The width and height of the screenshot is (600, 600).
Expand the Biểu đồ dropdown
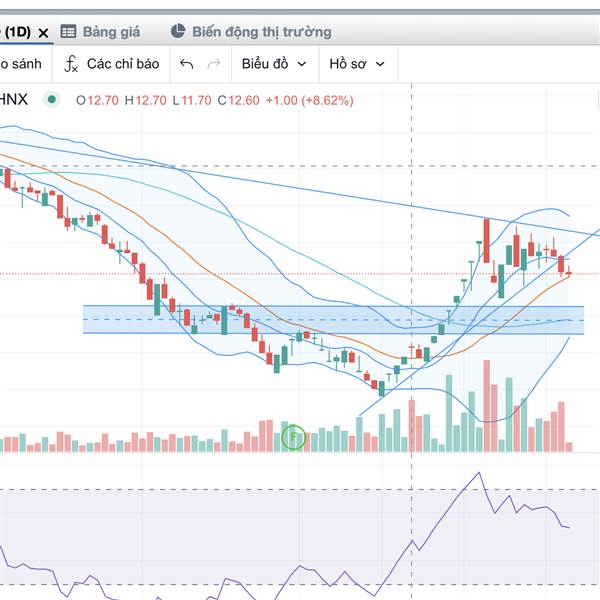click(x=274, y=64)
